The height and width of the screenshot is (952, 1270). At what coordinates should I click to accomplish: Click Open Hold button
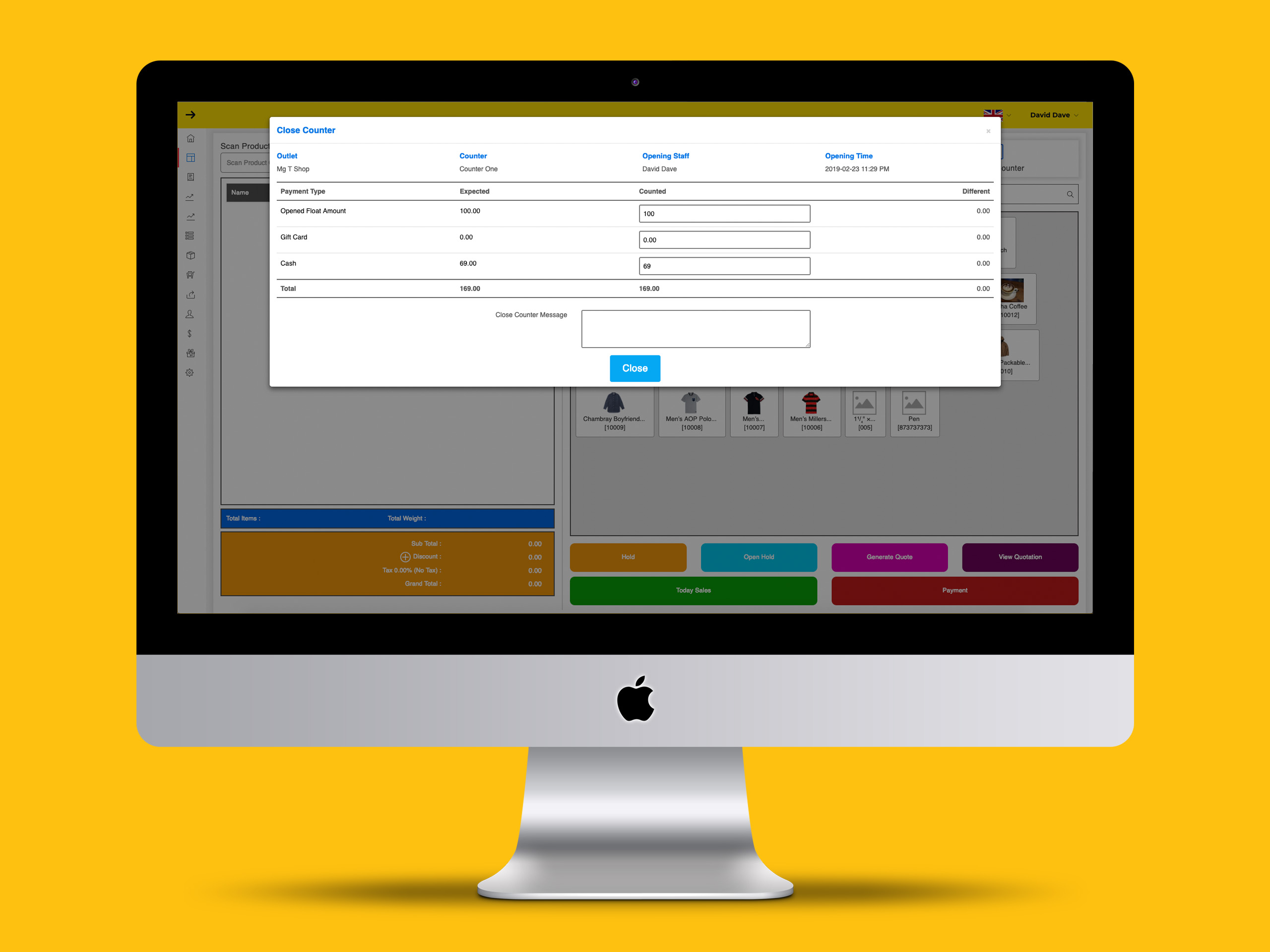[x=759, y=556]
